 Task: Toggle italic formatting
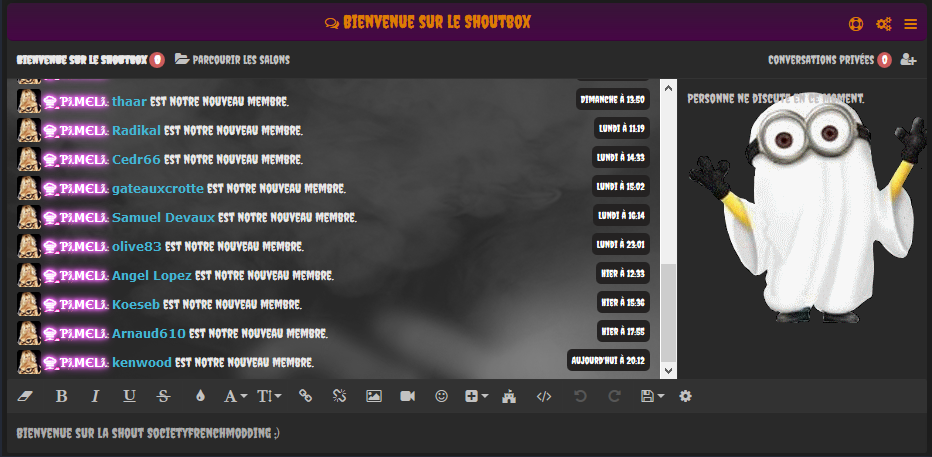click(95, 396)
